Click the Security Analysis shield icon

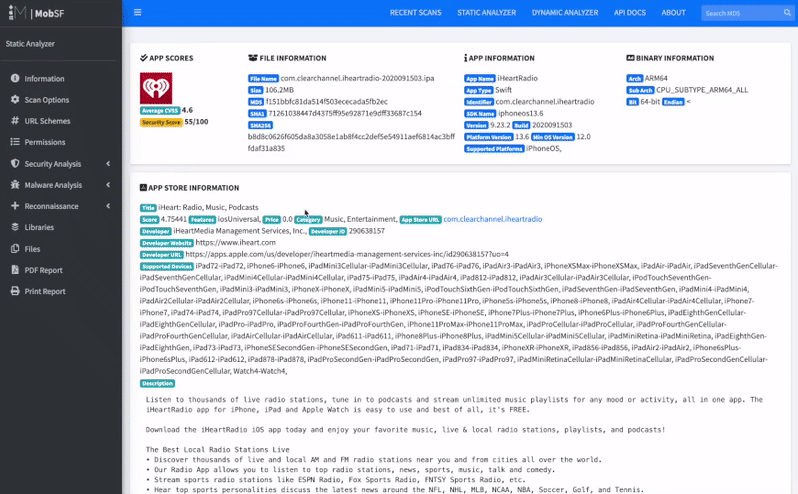coord(15,163)
